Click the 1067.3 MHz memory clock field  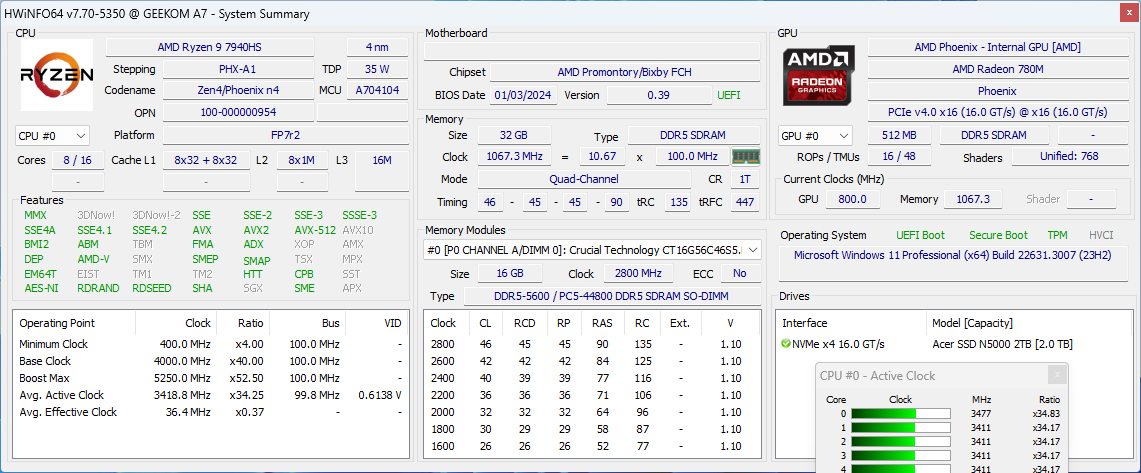pos(514,157)
